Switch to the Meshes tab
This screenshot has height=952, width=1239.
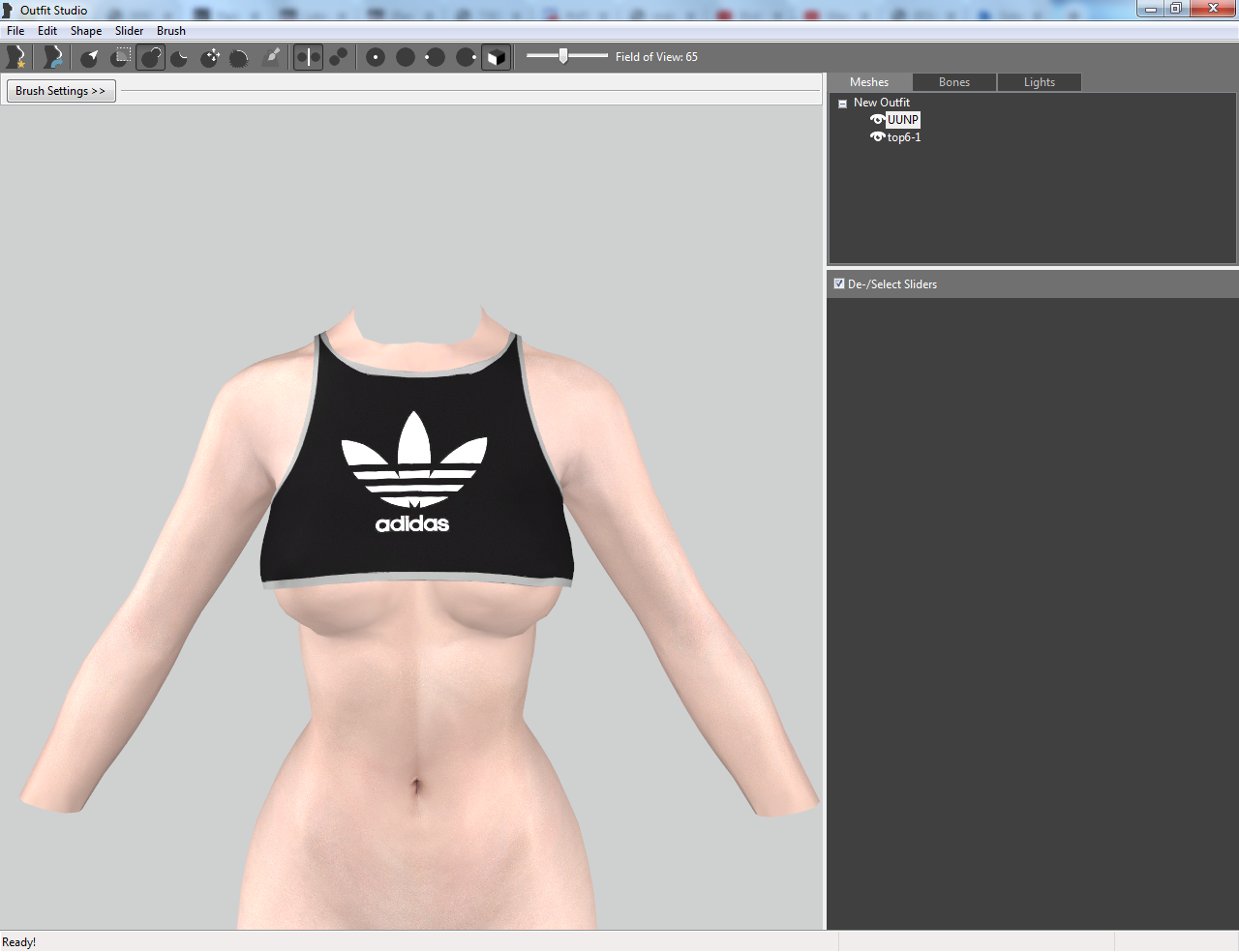pos(869,82)
